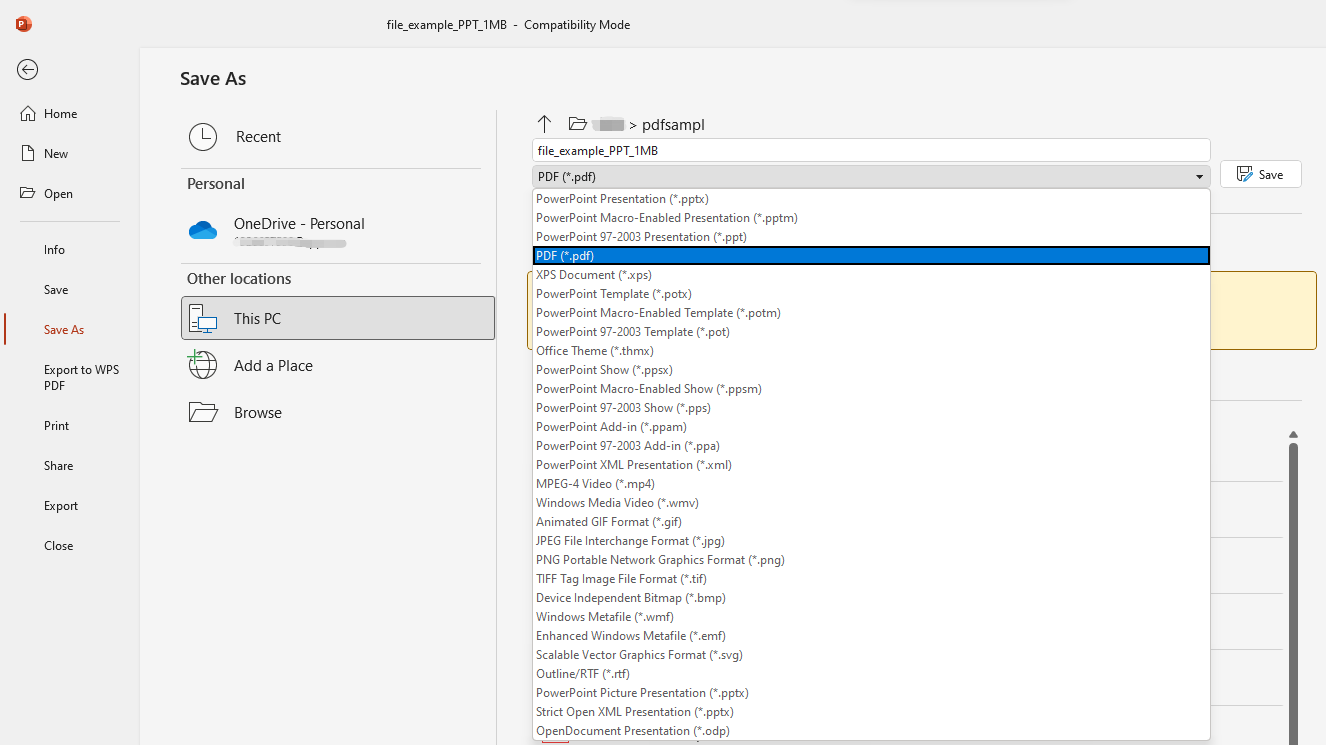This screenshot has height=745, width=1326.
Task: Open the Export section in the sidebar
Action: click(x=60, y=505)
